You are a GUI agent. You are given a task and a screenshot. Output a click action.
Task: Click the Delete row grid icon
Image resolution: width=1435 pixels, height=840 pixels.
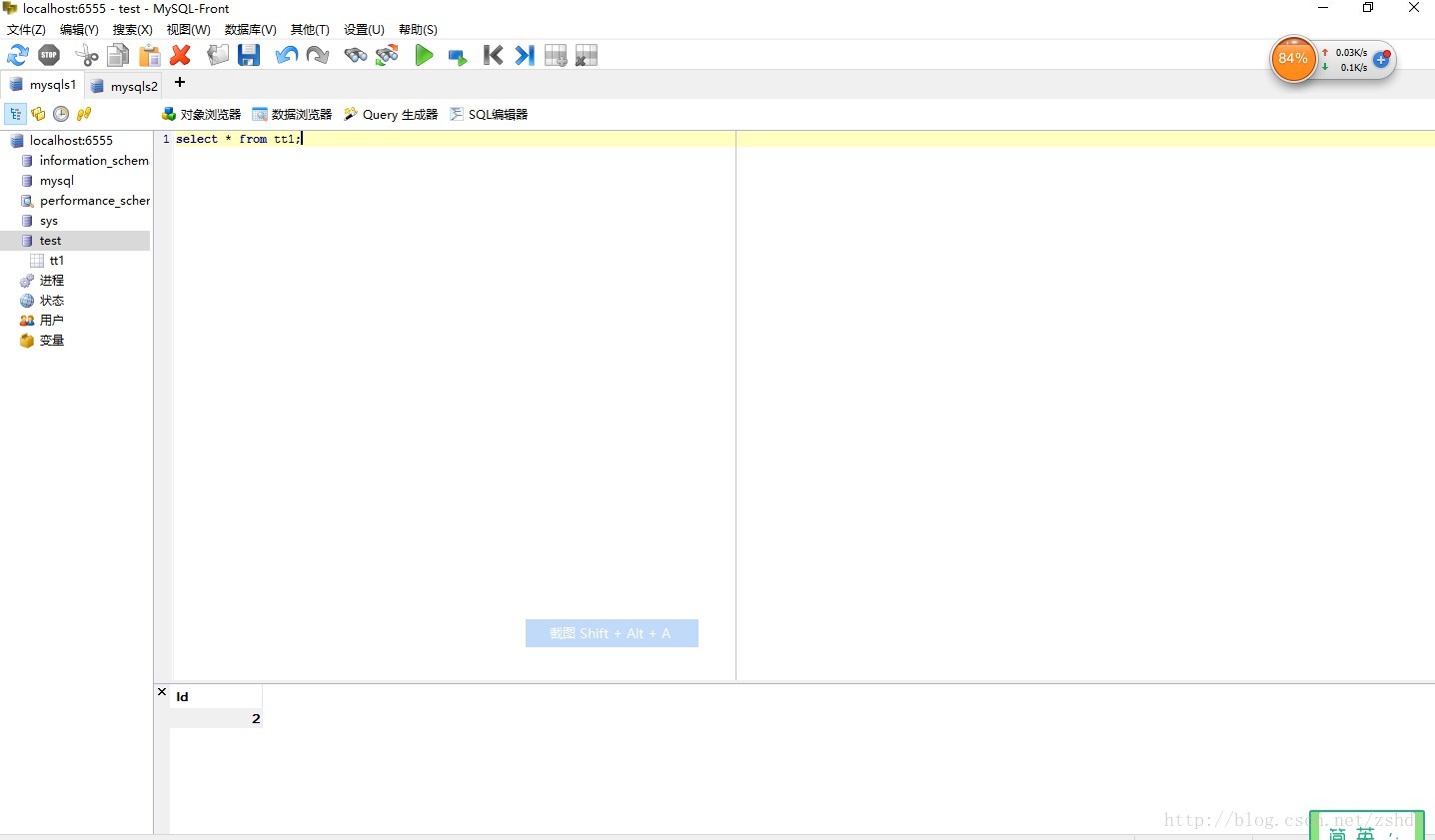coord(587,55)
